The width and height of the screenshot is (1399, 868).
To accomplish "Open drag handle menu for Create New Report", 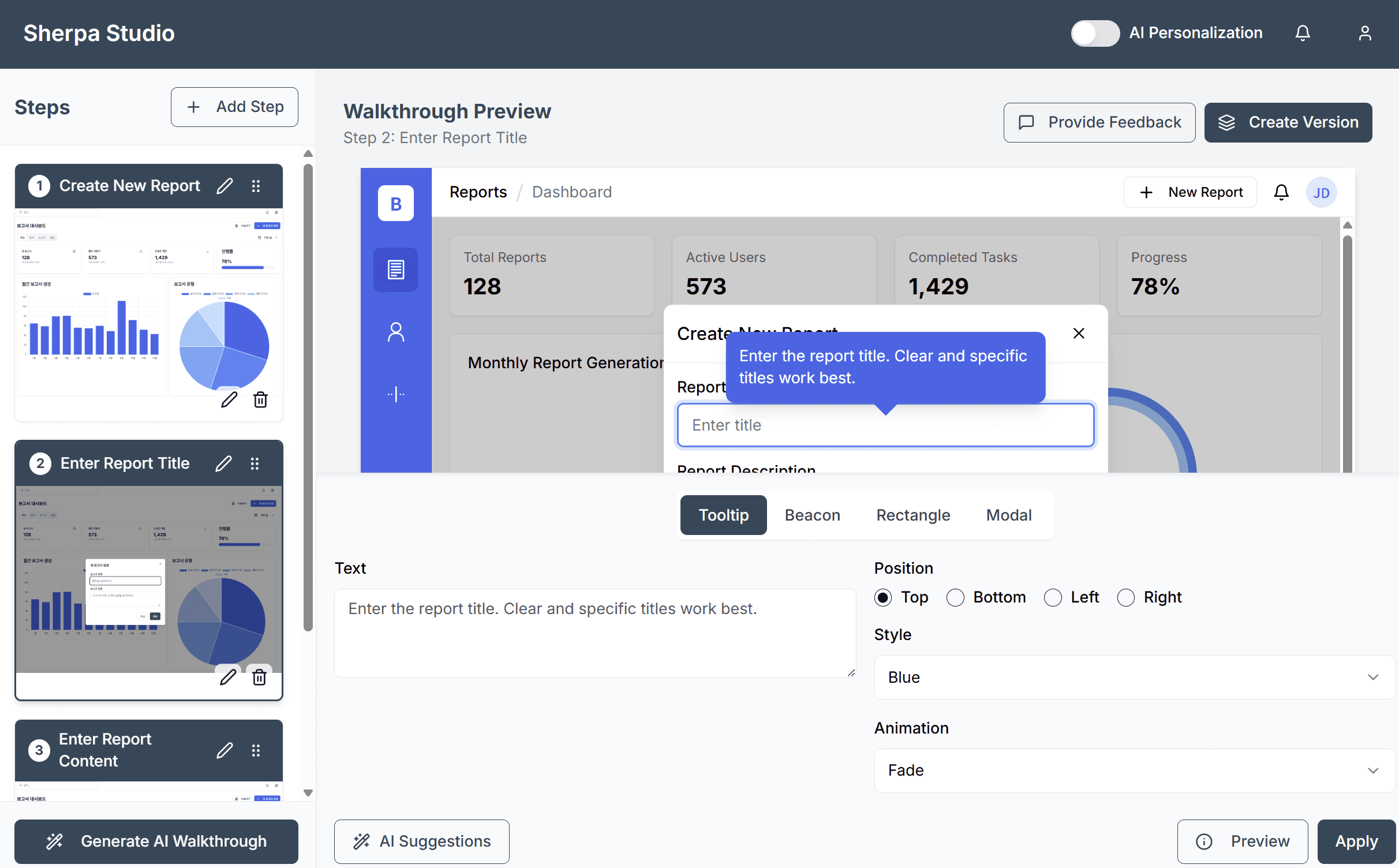I will click(256, 186).
